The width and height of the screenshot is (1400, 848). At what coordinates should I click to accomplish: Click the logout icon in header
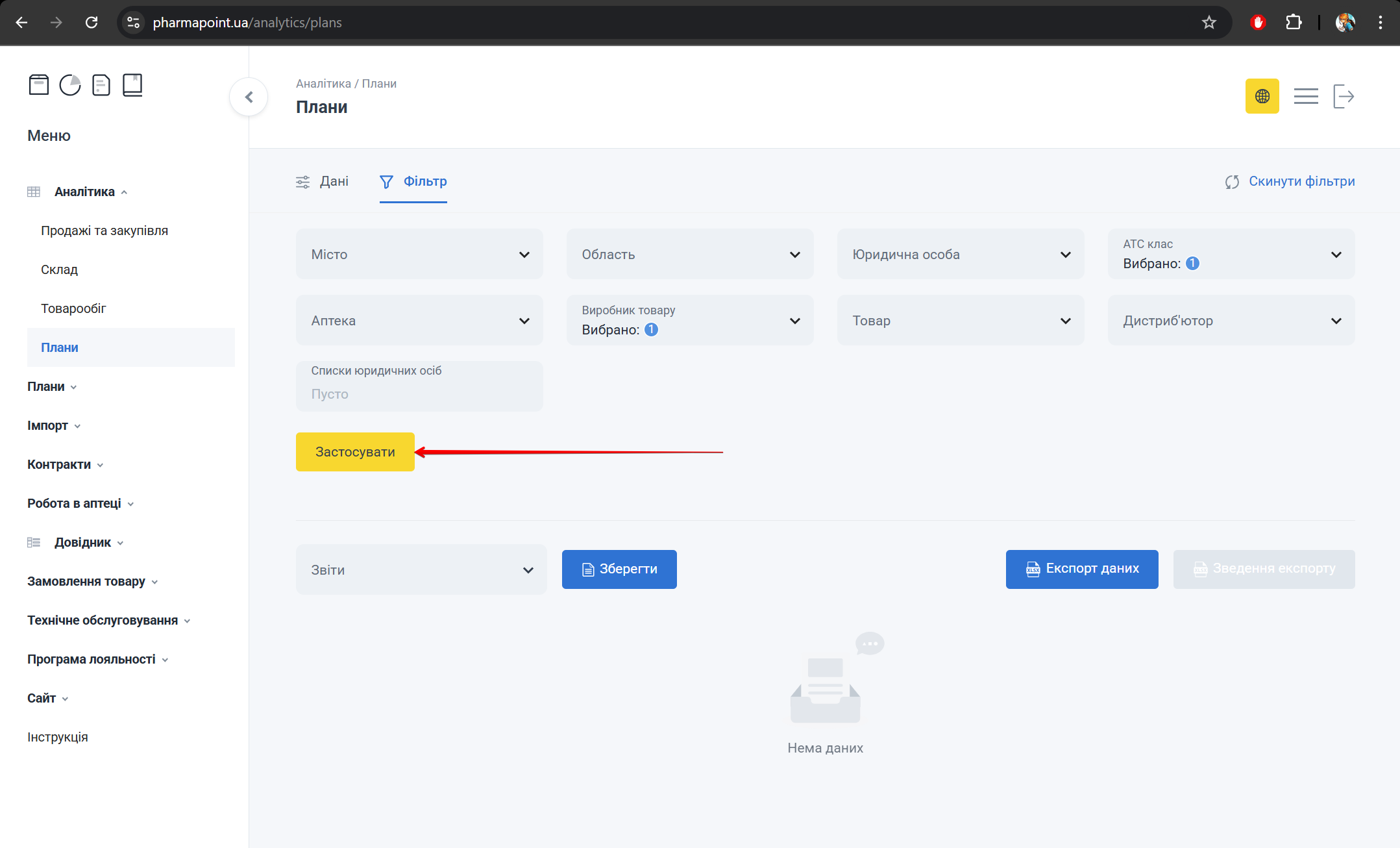coord(1344,97)
